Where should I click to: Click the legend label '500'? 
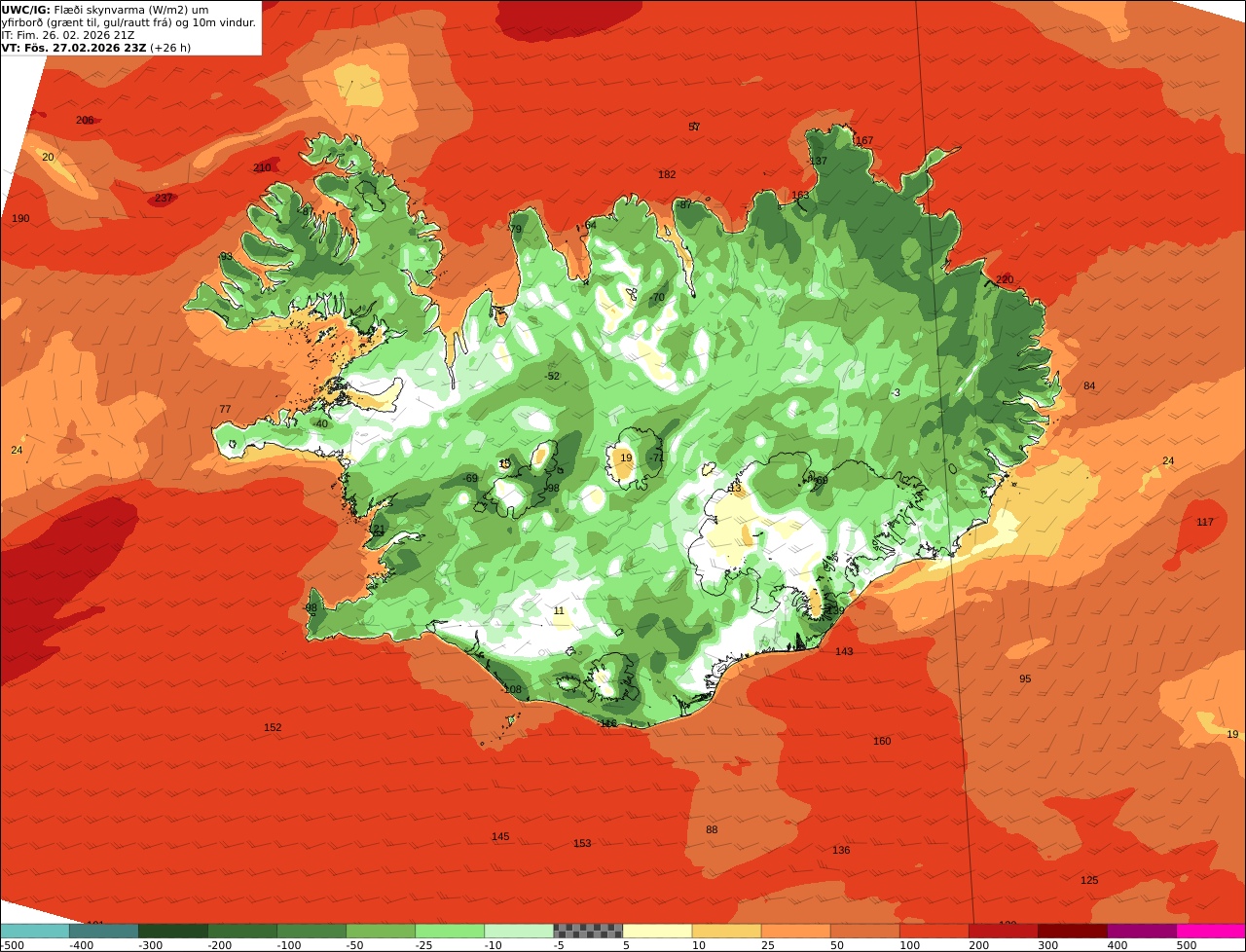click(1187, 945)
